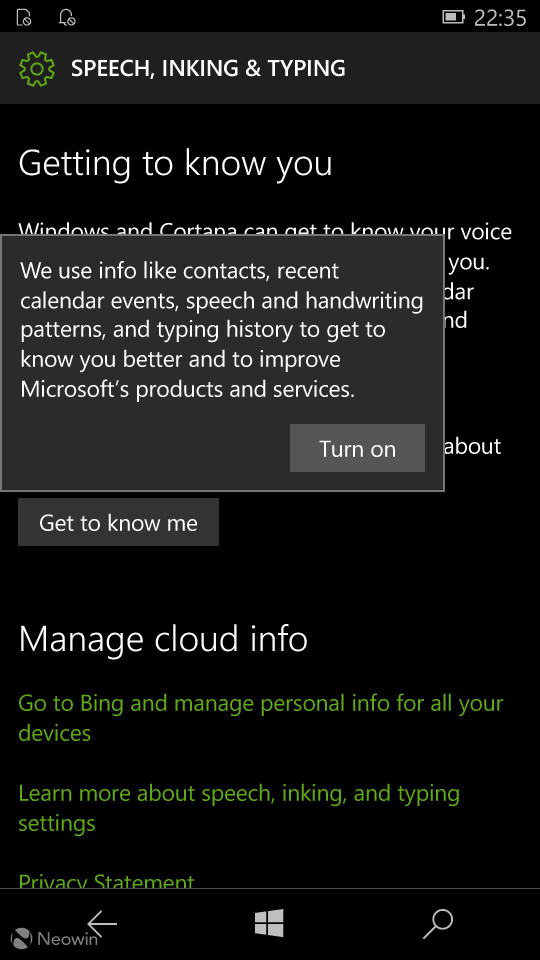
Task: Tap the Speech, Inking & Typing header title
Action: (x=208, y=68)
